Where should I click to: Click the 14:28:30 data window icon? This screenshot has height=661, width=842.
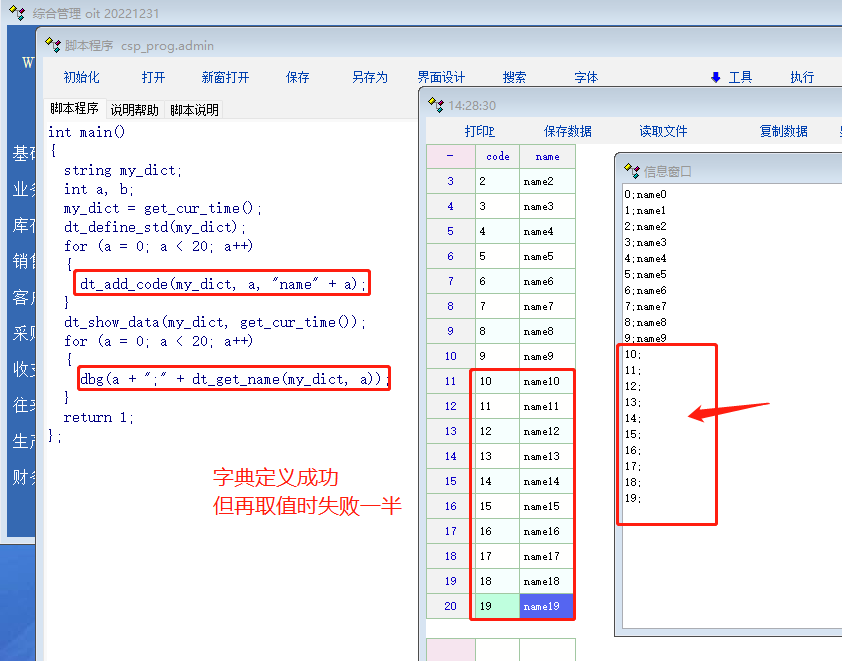[x=436, y=104]
